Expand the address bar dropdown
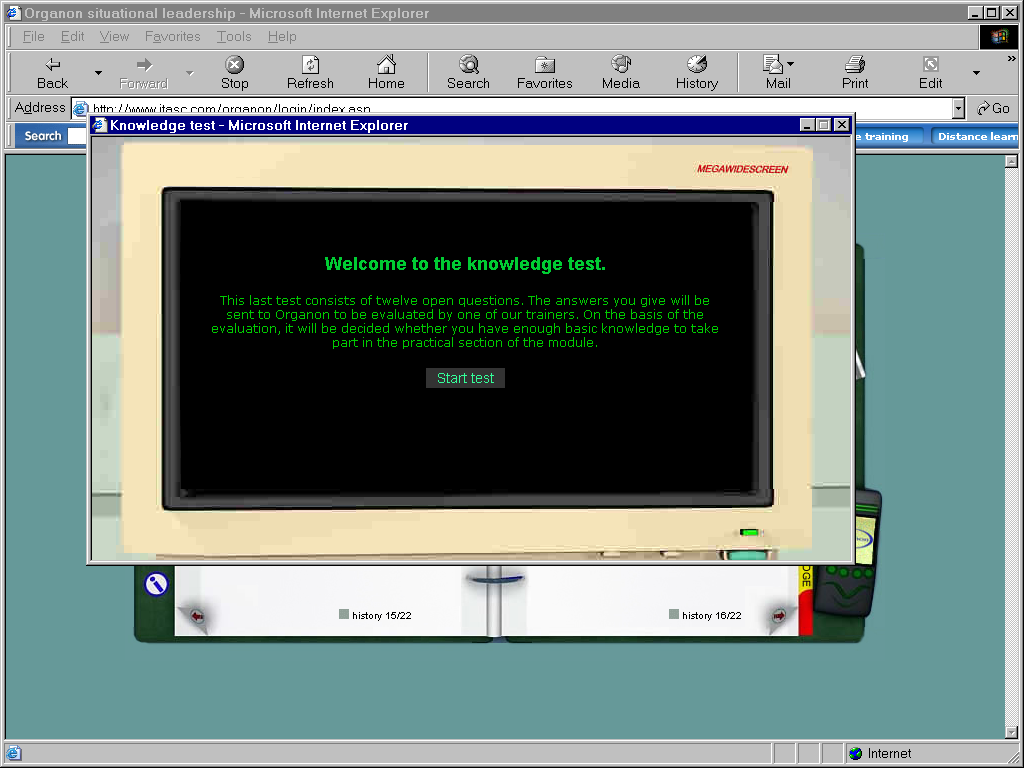The height and width of the screenshot is (768, 1024). [x=958, y=108]
